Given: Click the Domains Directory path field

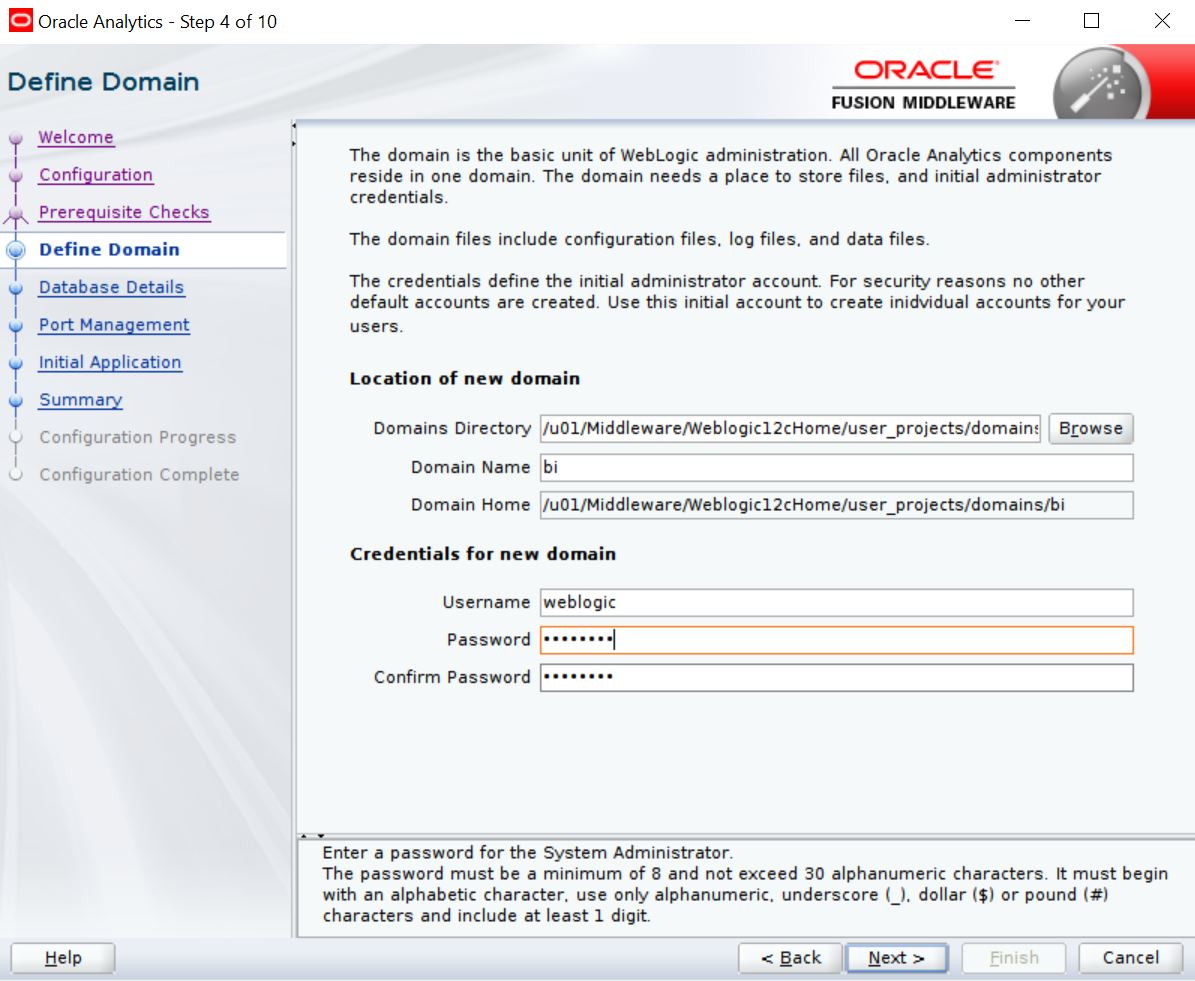Looking at the screenshot, I should (790, 428).
